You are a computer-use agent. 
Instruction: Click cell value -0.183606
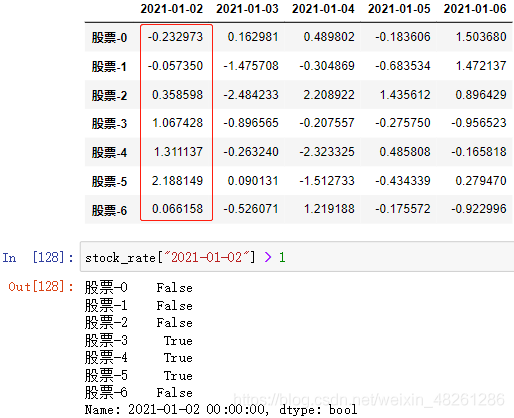(403, 37)
